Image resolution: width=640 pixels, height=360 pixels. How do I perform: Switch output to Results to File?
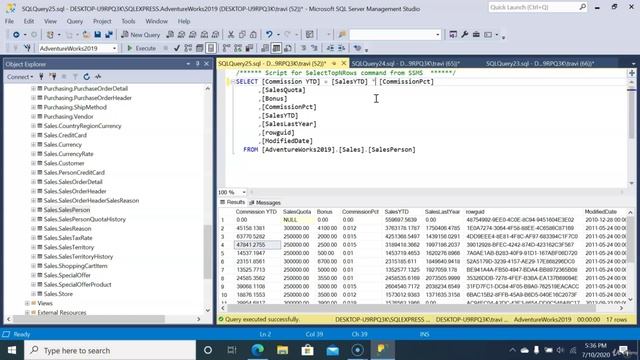(288, 48)
